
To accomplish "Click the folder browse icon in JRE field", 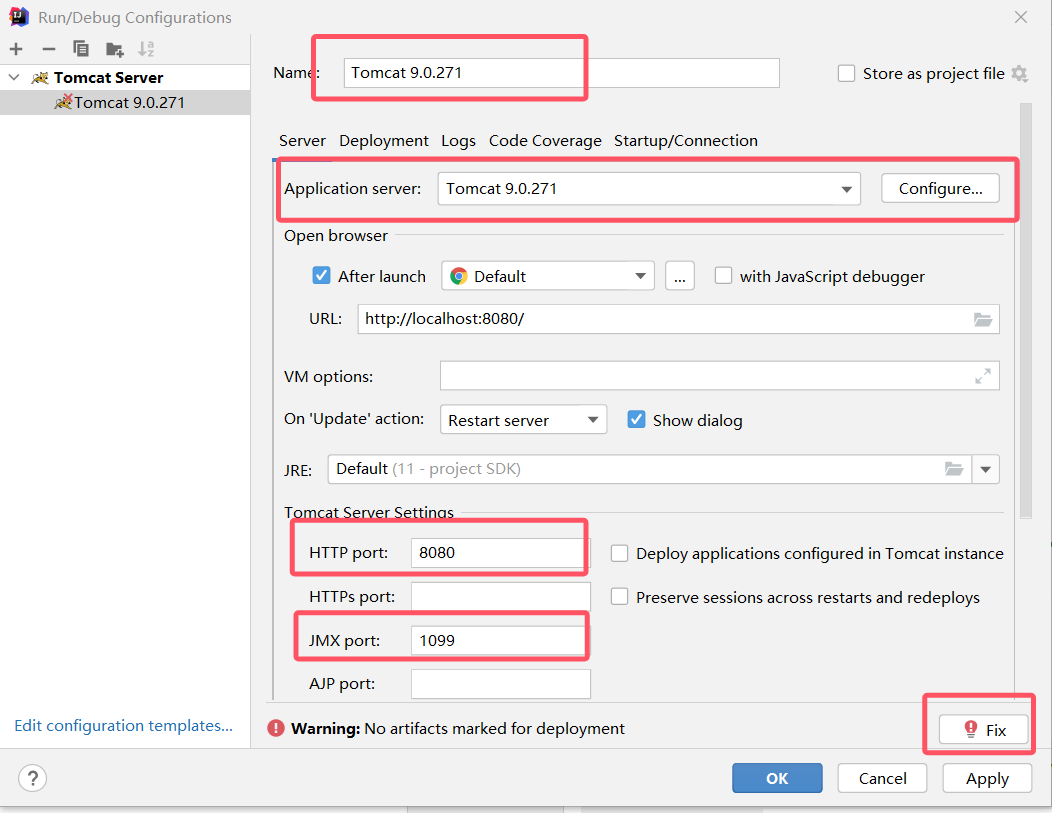I will point(954,469).
